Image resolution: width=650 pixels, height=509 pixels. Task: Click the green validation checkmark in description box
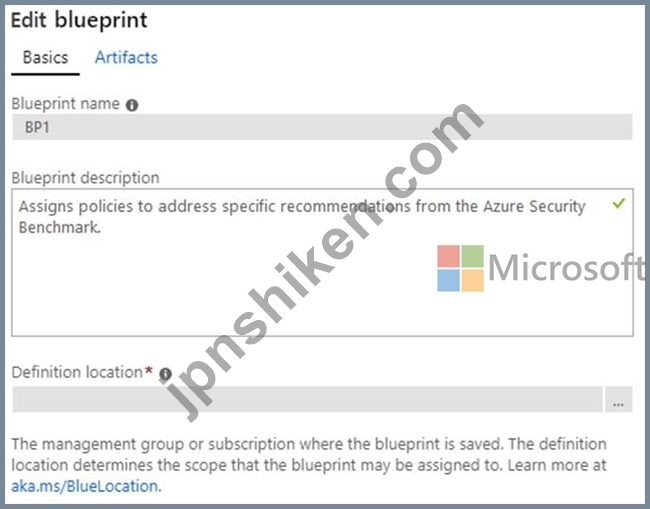point(618,204)
